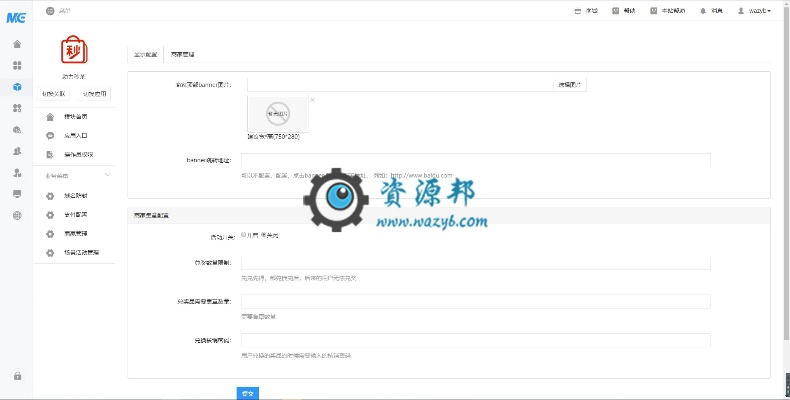Switch to the second settings tab
Image resolution: width=790 pixels, height=400 pixels.
coord(182,54)
